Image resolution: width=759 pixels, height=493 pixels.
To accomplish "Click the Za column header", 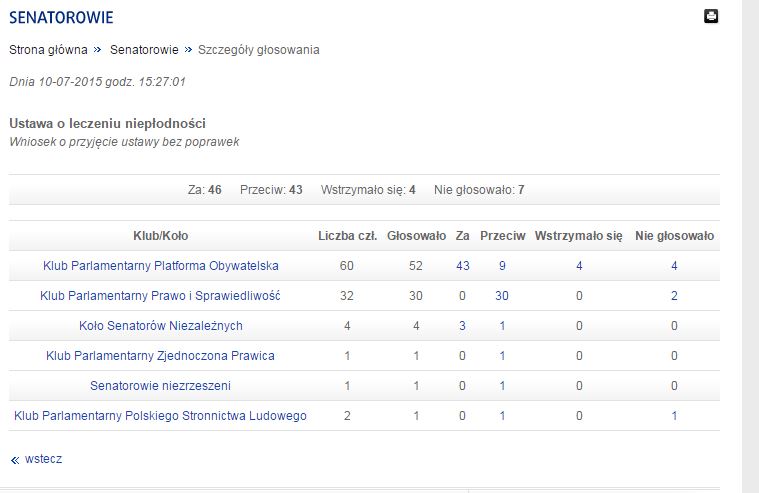I will (463, 236).
